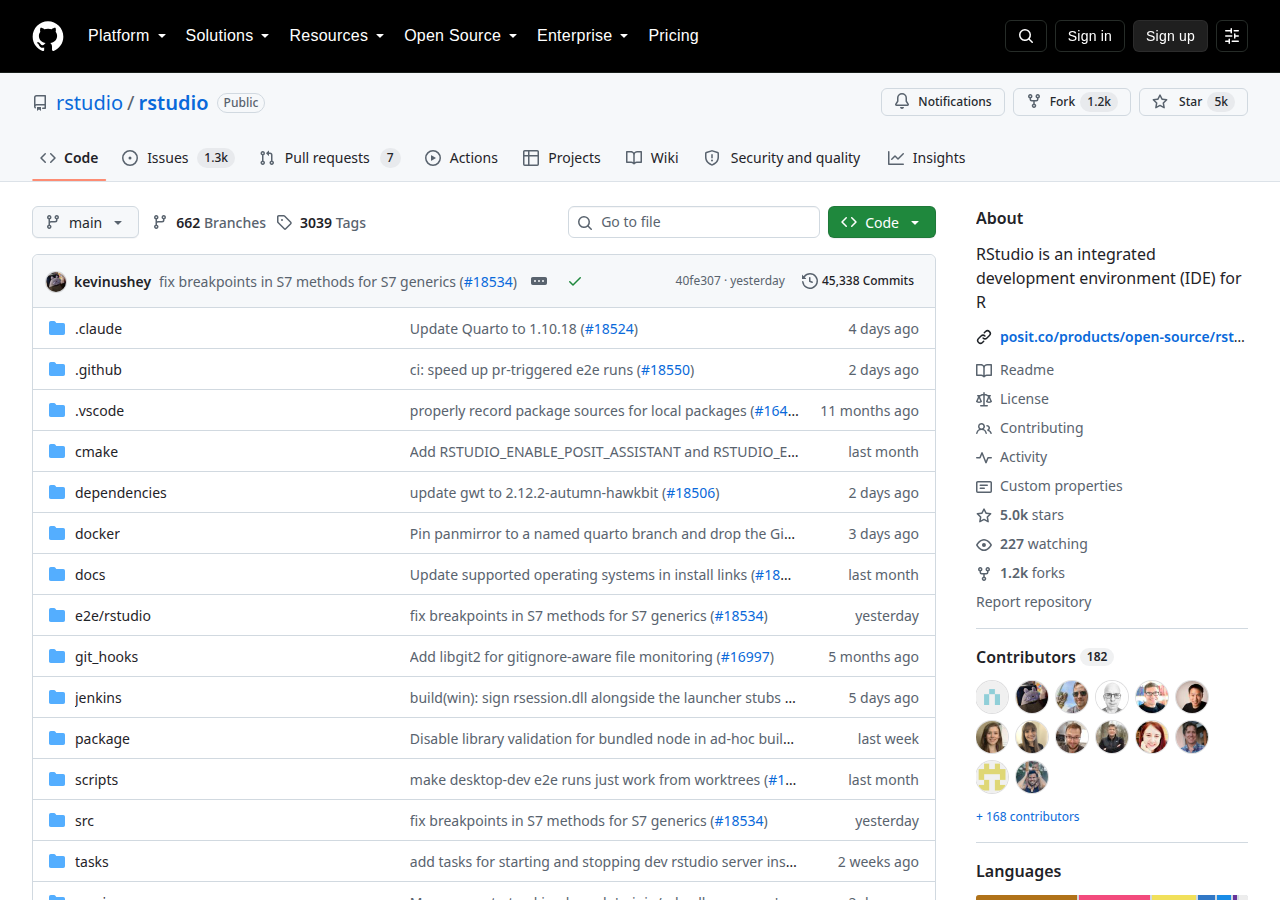Open the 662 Branches list
1280x900 pixels.
tap(209, 223)
